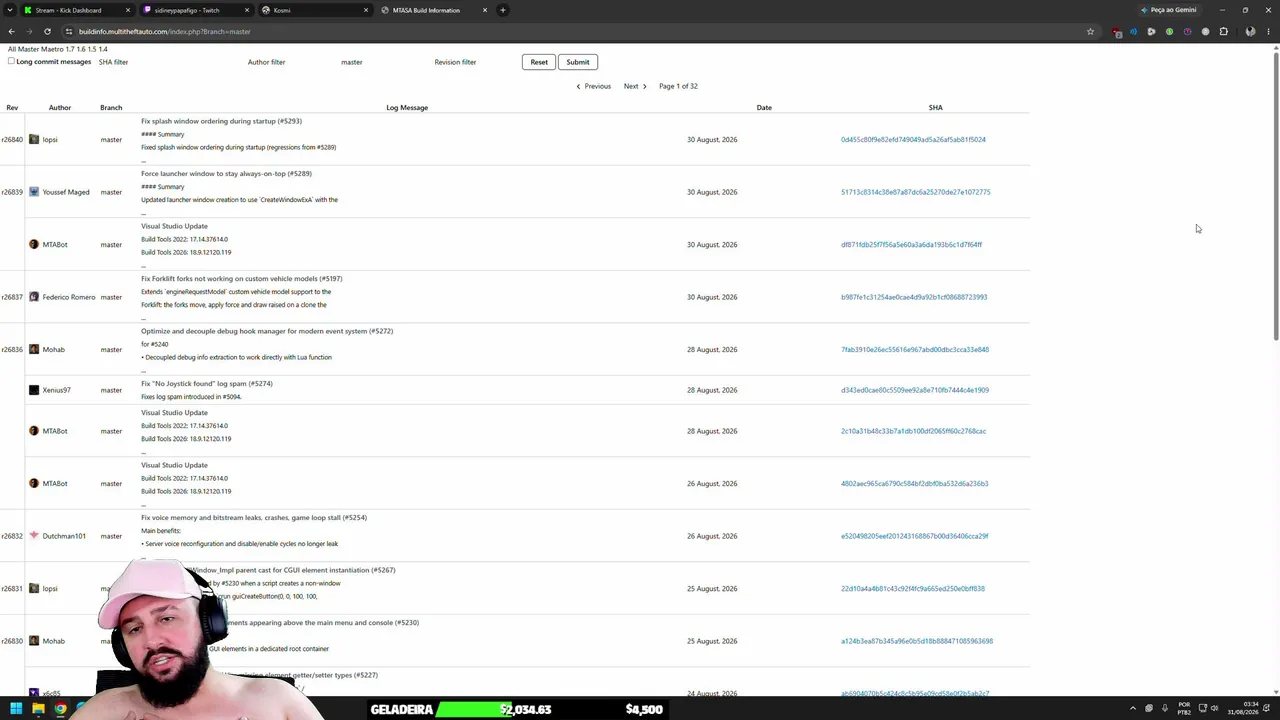Click Federico Romero's avatar icon
The height and width of the screenshot is (720, 1280).
coord(34,297)
